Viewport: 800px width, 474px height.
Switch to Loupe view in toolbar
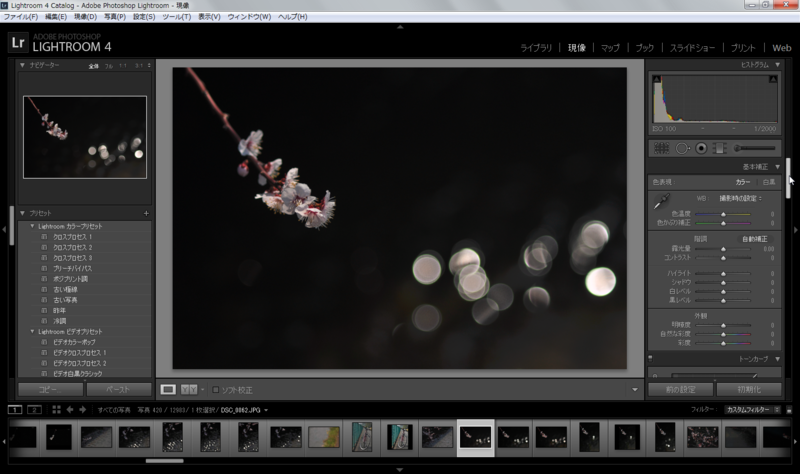[168, 390]
